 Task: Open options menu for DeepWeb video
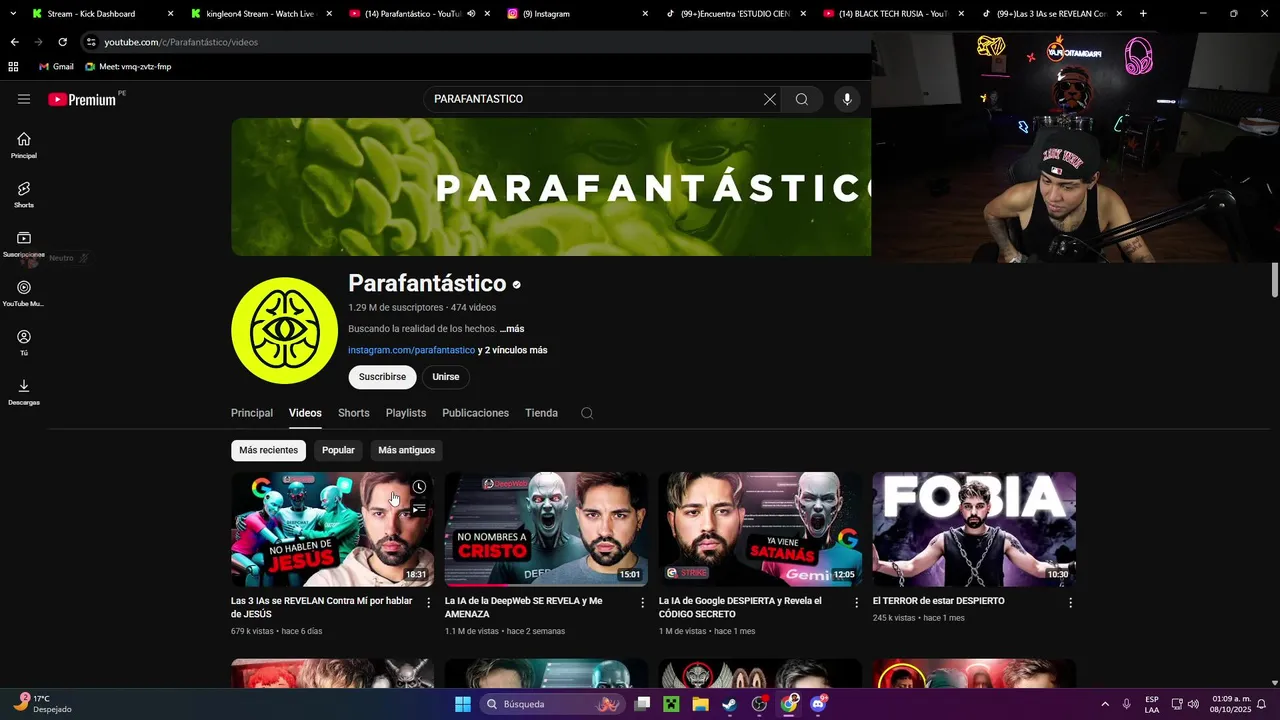click(x=643, y=603)
